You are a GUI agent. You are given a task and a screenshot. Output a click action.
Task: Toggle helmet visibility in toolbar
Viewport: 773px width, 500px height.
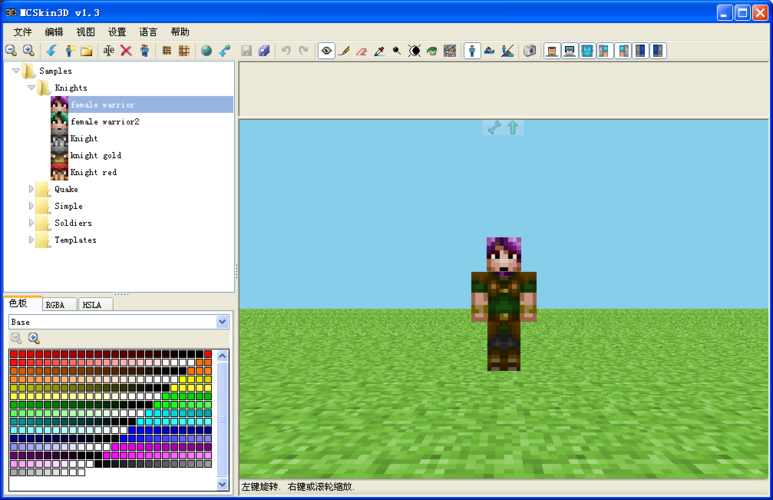tap(569, 50)
